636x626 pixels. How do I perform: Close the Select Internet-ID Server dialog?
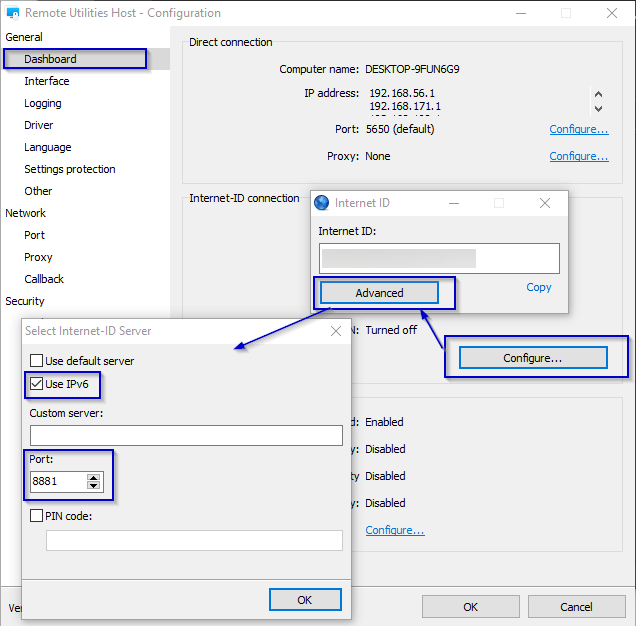pyautogui.click(x=335, y=331)
